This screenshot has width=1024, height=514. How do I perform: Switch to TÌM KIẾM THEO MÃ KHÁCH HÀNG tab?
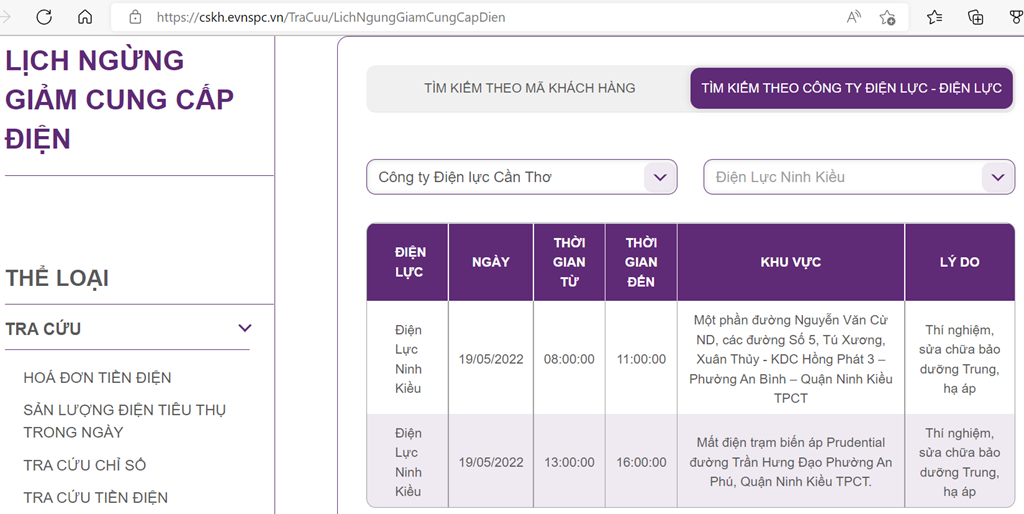[529, 88]
